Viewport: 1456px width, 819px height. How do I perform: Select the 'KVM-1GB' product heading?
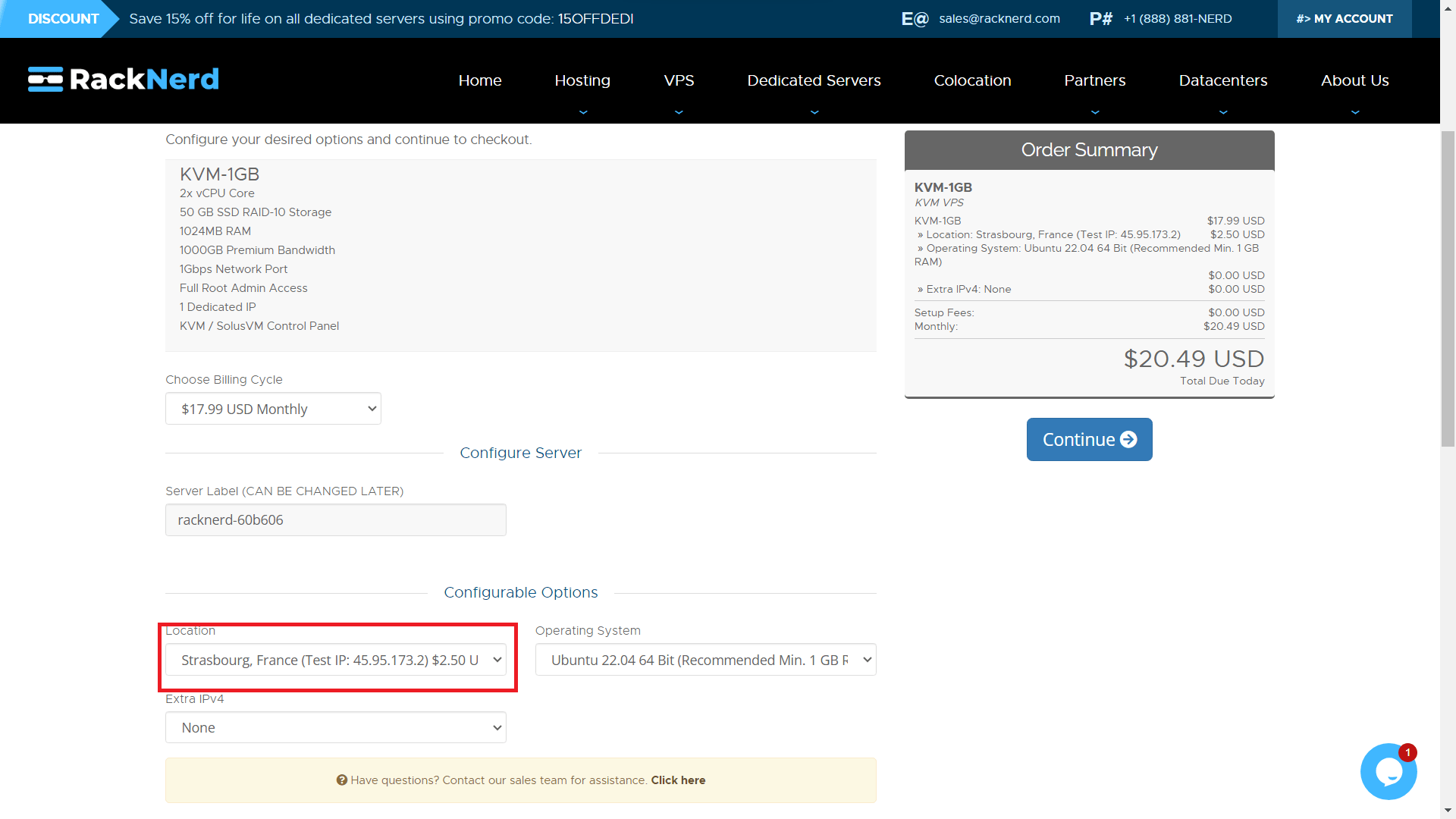(219, 174)
